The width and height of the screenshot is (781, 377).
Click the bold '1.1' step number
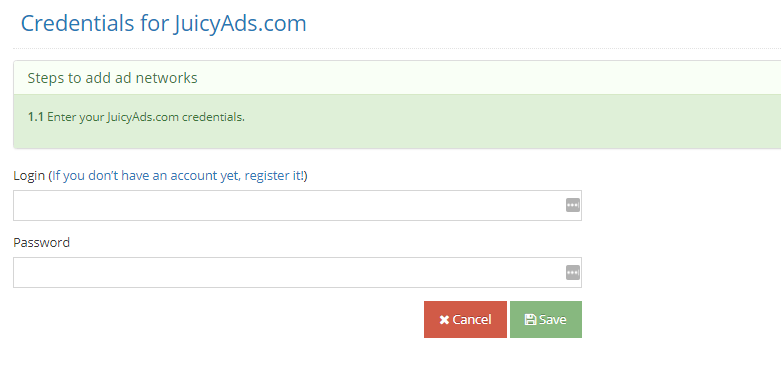[x=36, y=118]
